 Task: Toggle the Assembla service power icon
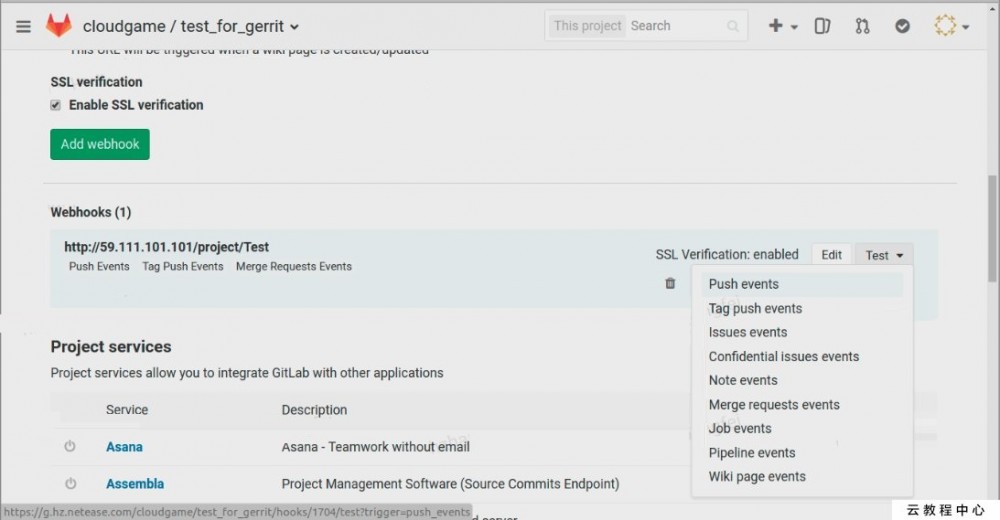[x=70, y=484]
